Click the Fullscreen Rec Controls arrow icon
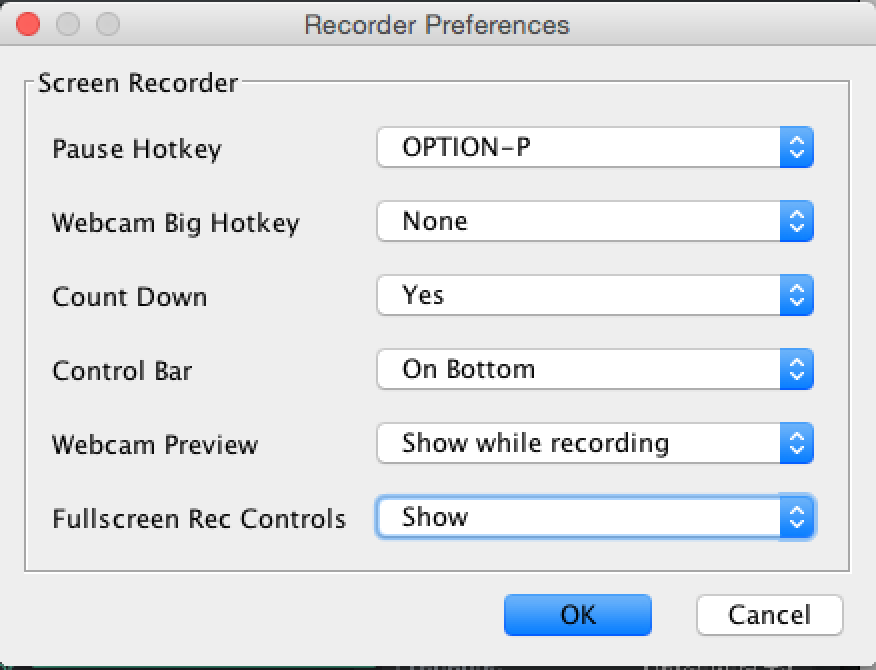The image size is (876, 670). pyautogui.click(x=797, y=517)
